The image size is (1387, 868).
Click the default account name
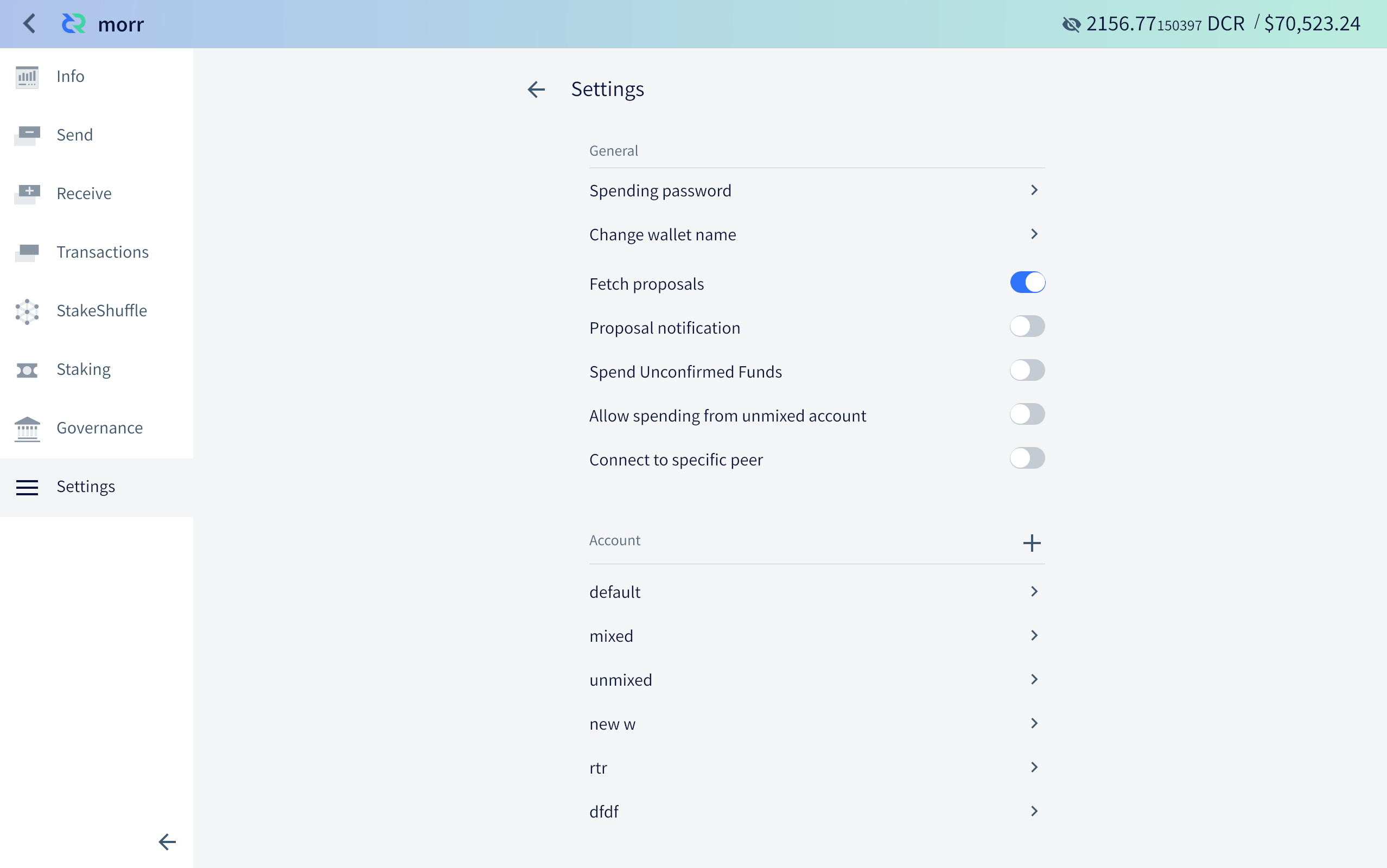pyautogui.click(x=615, y=592)
